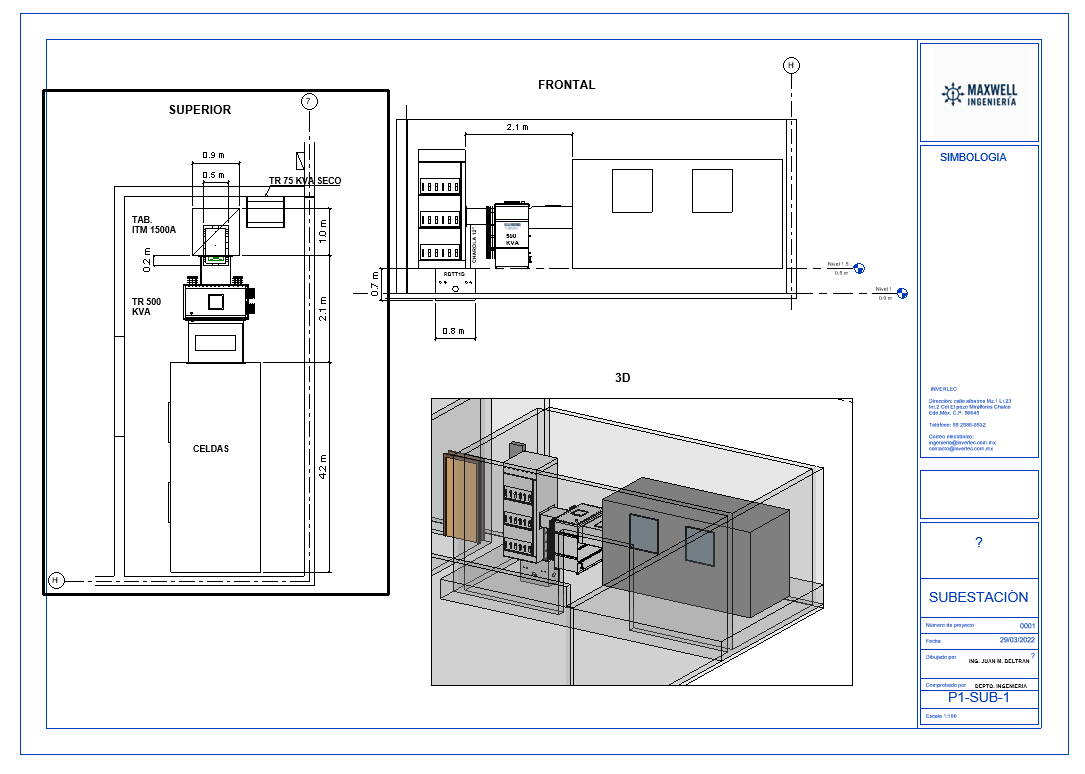Select the 0.2 m dimension
Viewport: 1085px width, 774px height.
coord(147,260)
